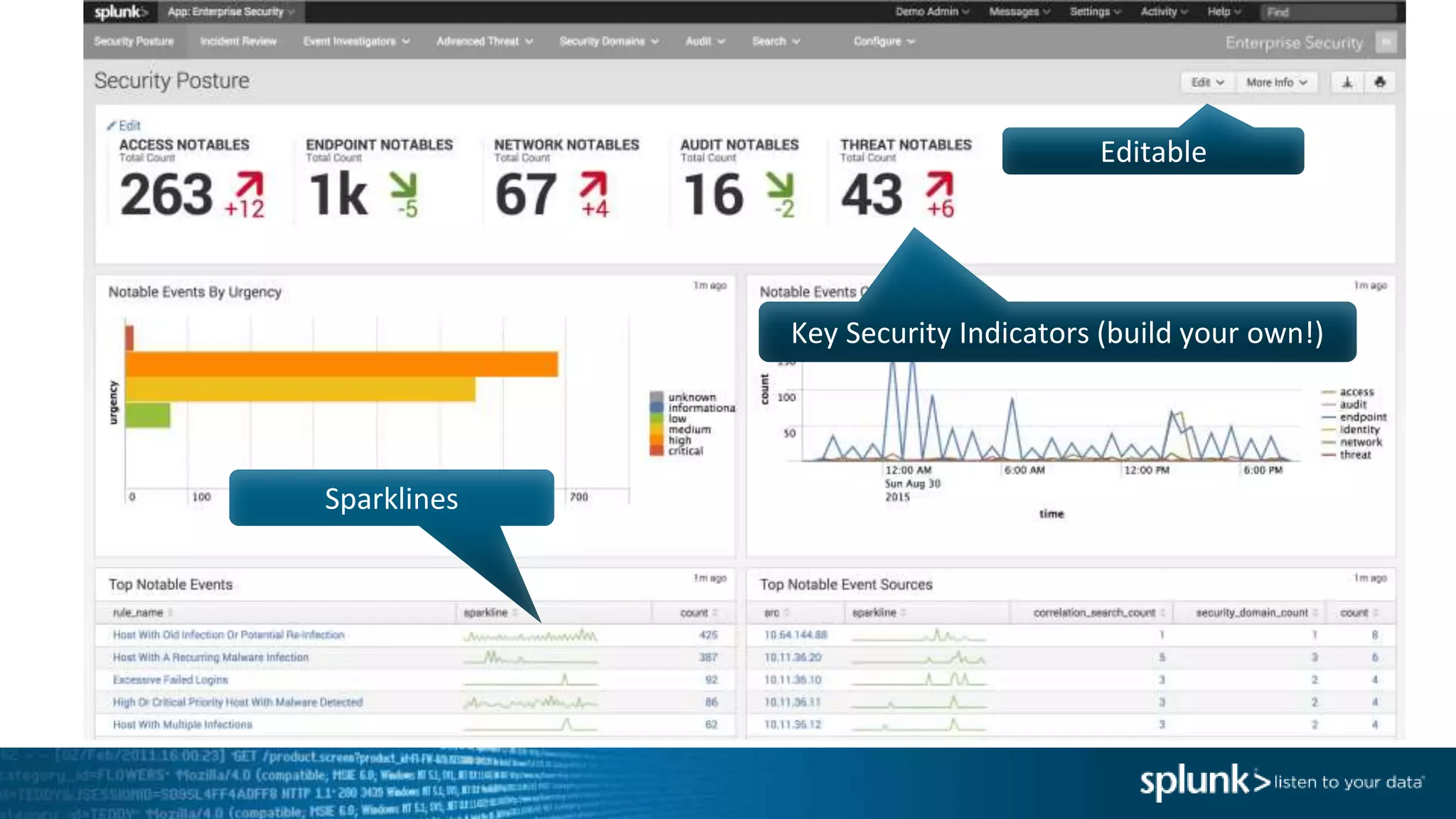The image size is (1456, 819).
Task: Click the critical legend swatch
Action: (x=656, y=451)
